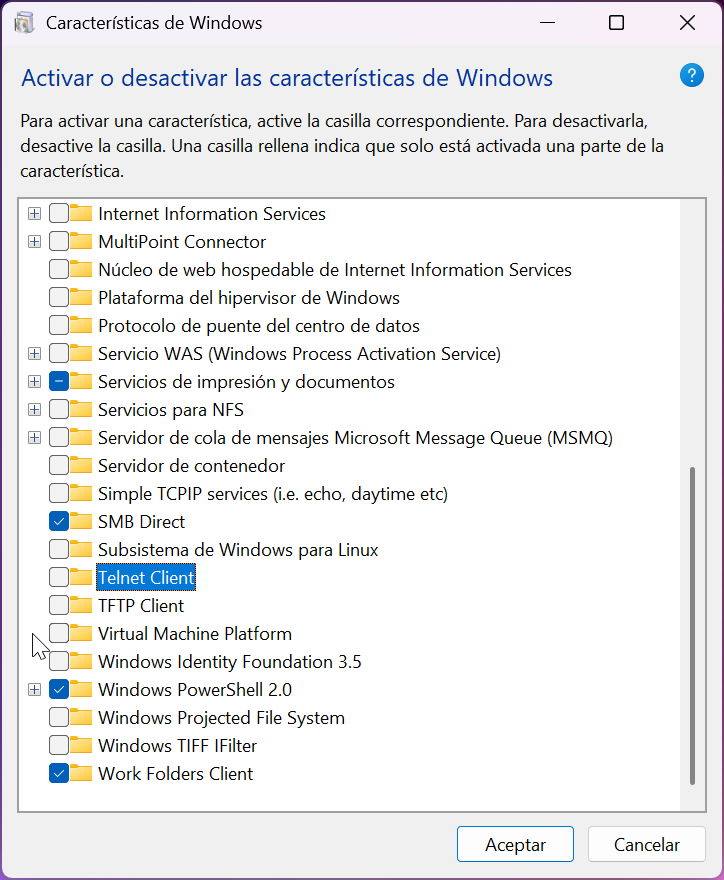
Task: Click the folder icon next to Windows TIFF IFilter
Action: click(x=81, y=746)
